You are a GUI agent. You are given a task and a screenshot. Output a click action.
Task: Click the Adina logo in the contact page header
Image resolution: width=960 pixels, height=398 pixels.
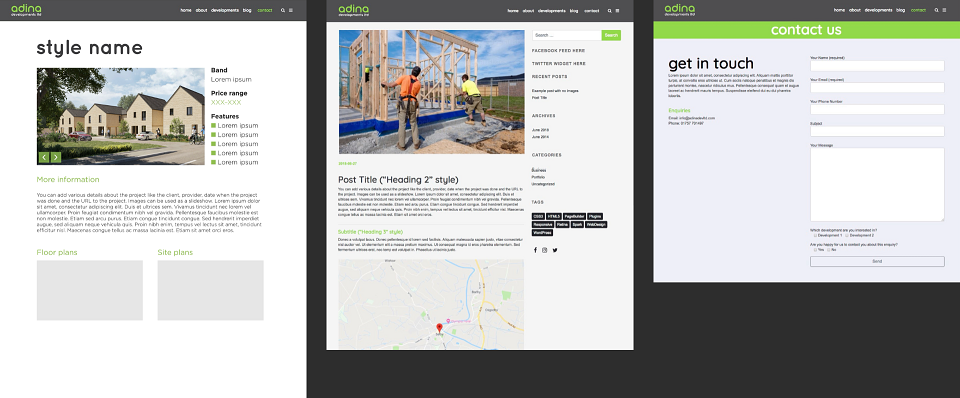point(680,10)
